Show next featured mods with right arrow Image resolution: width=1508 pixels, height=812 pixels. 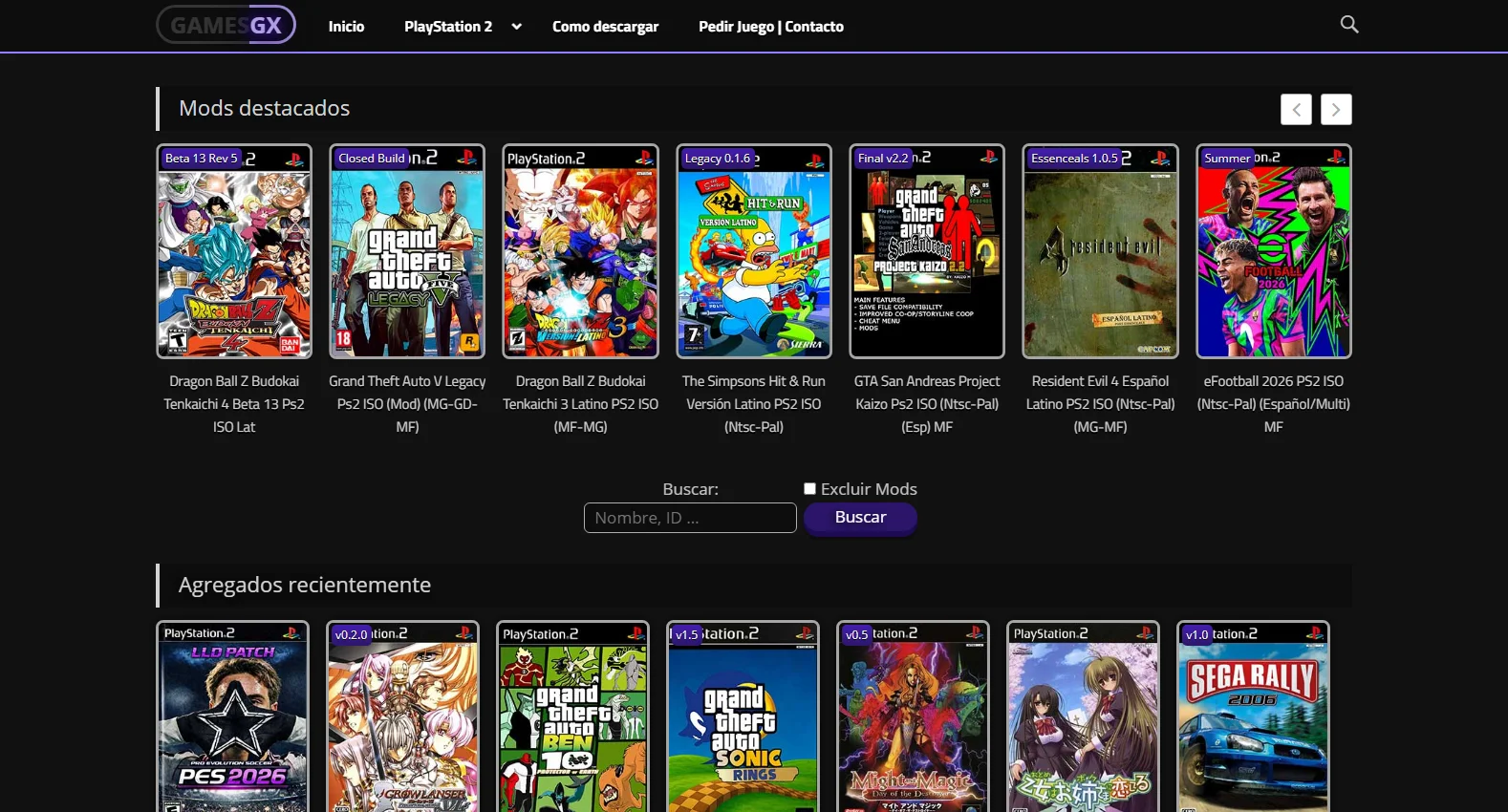[x=1336, y=110]
